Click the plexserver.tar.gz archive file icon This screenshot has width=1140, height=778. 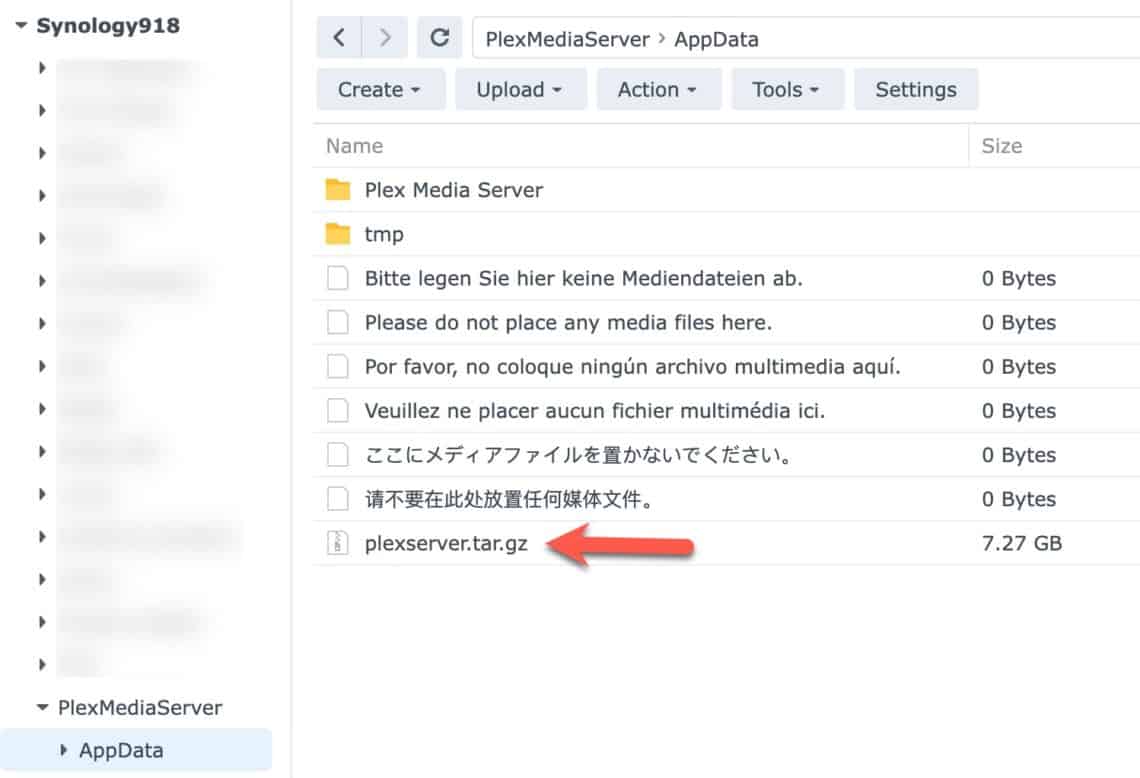(337, 543)
